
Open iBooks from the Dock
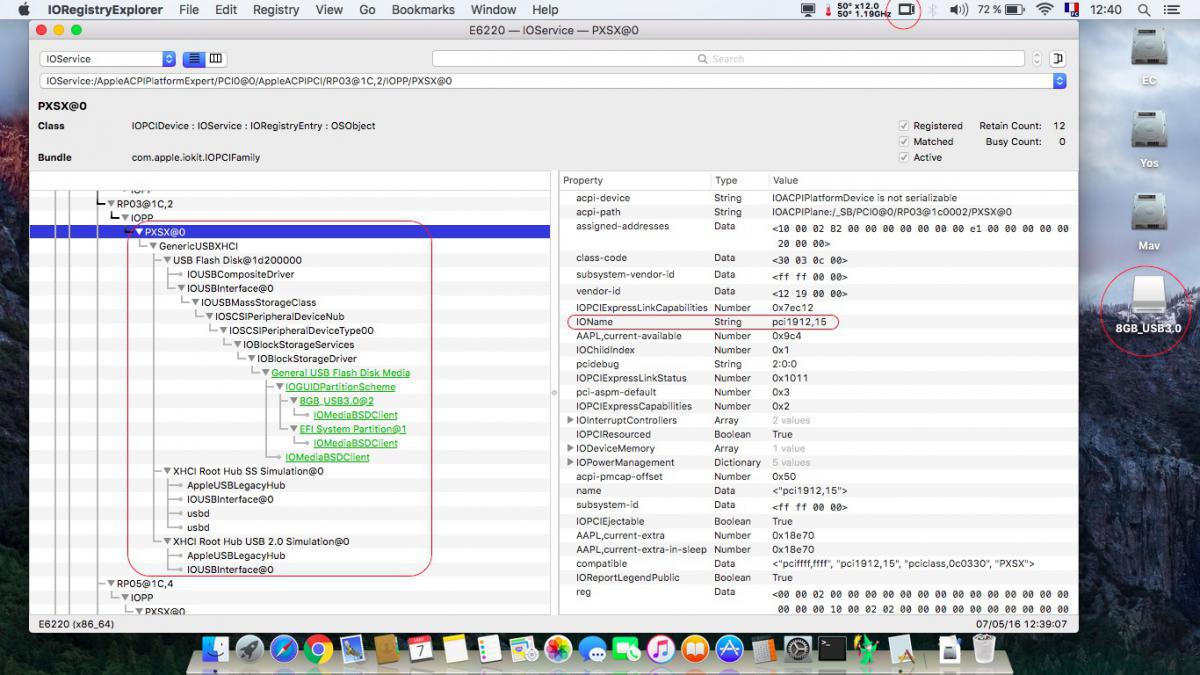coord(695,649)
